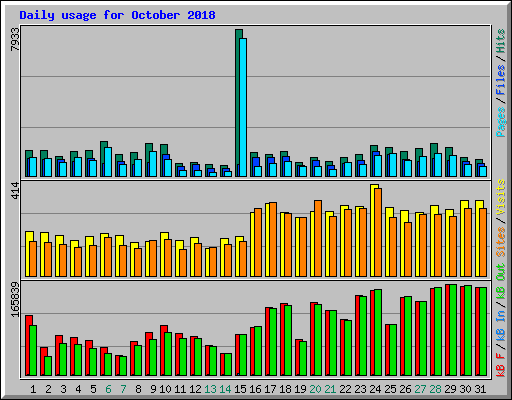Click day label 5 on the x-axis
This screenshot has width=512, height=400.
(93, 389)
